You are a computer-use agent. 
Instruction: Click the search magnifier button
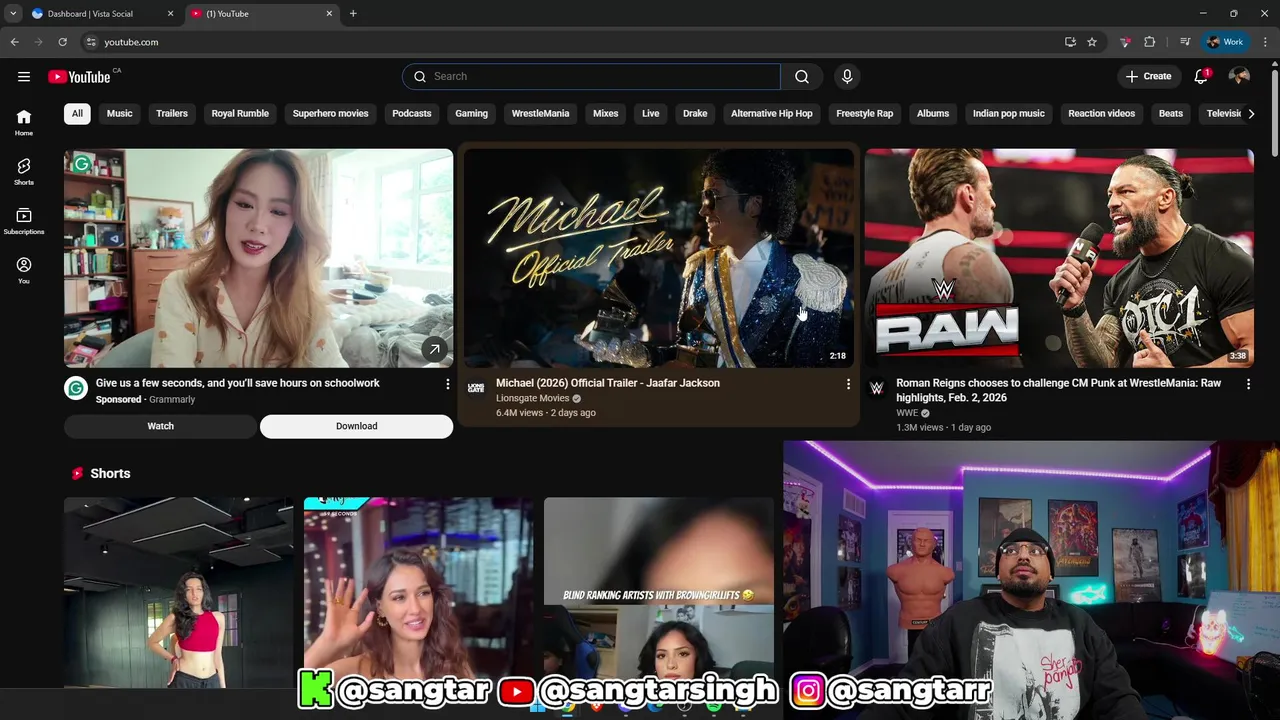pyautogui.click(x=802, y=76)
